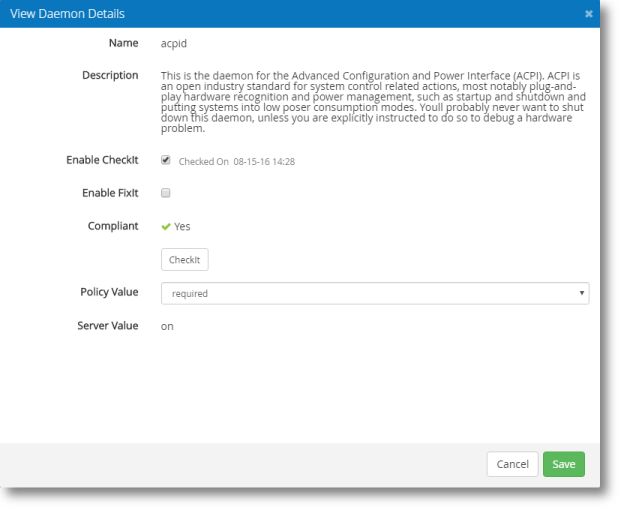Click the 'Enable CheckIt' label
The image size is (630, 516).
[102, 160]
